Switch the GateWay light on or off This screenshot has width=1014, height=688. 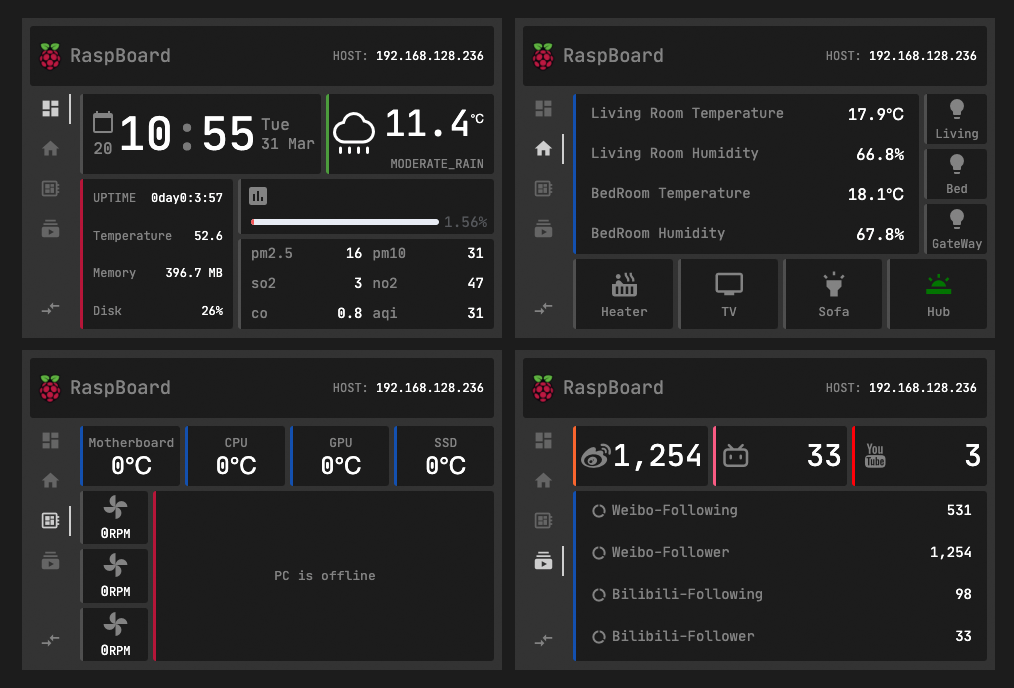pyautogui.click(x=956, y=220)
